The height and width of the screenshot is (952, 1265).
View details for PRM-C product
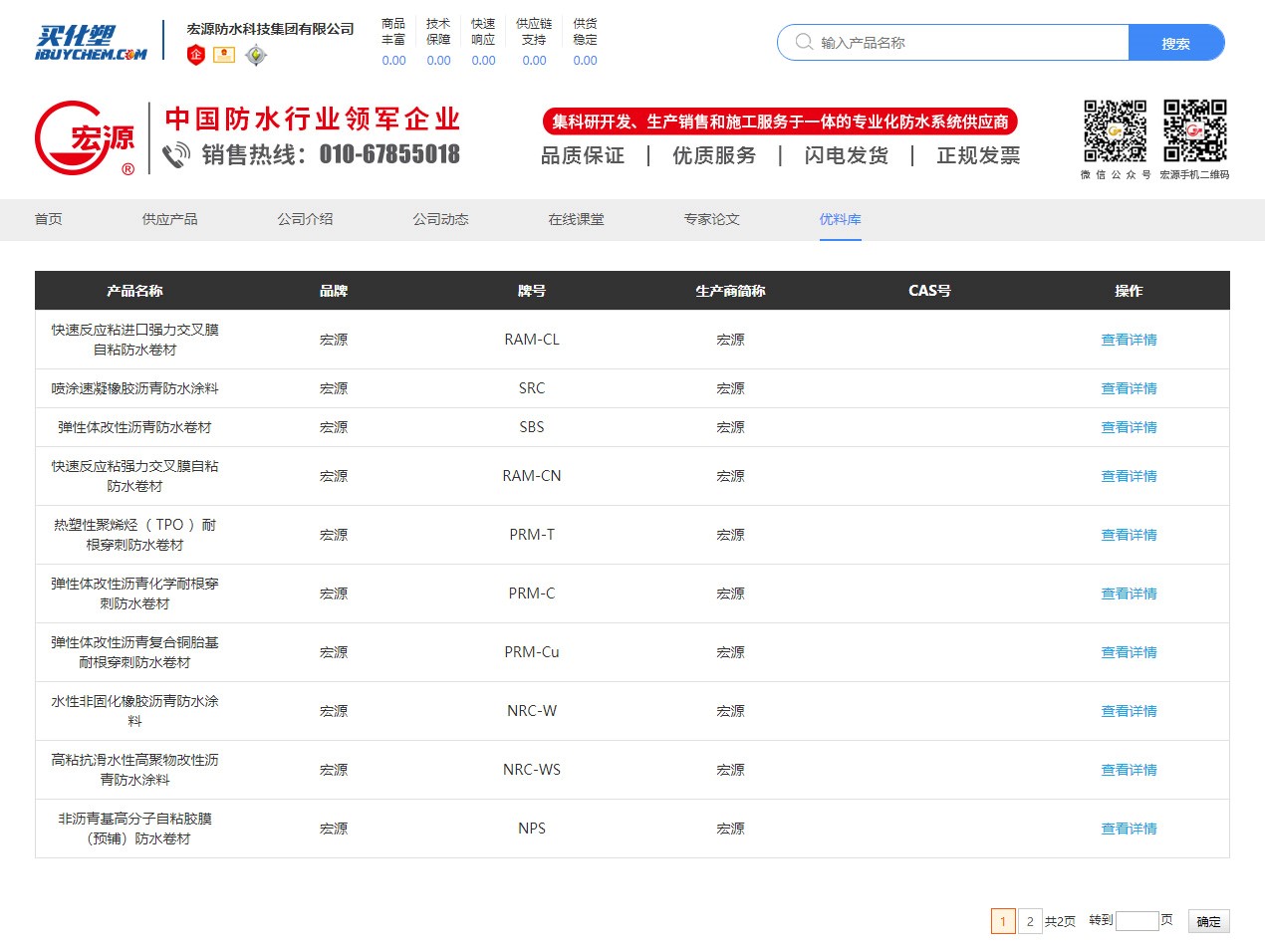point(1129,594)
